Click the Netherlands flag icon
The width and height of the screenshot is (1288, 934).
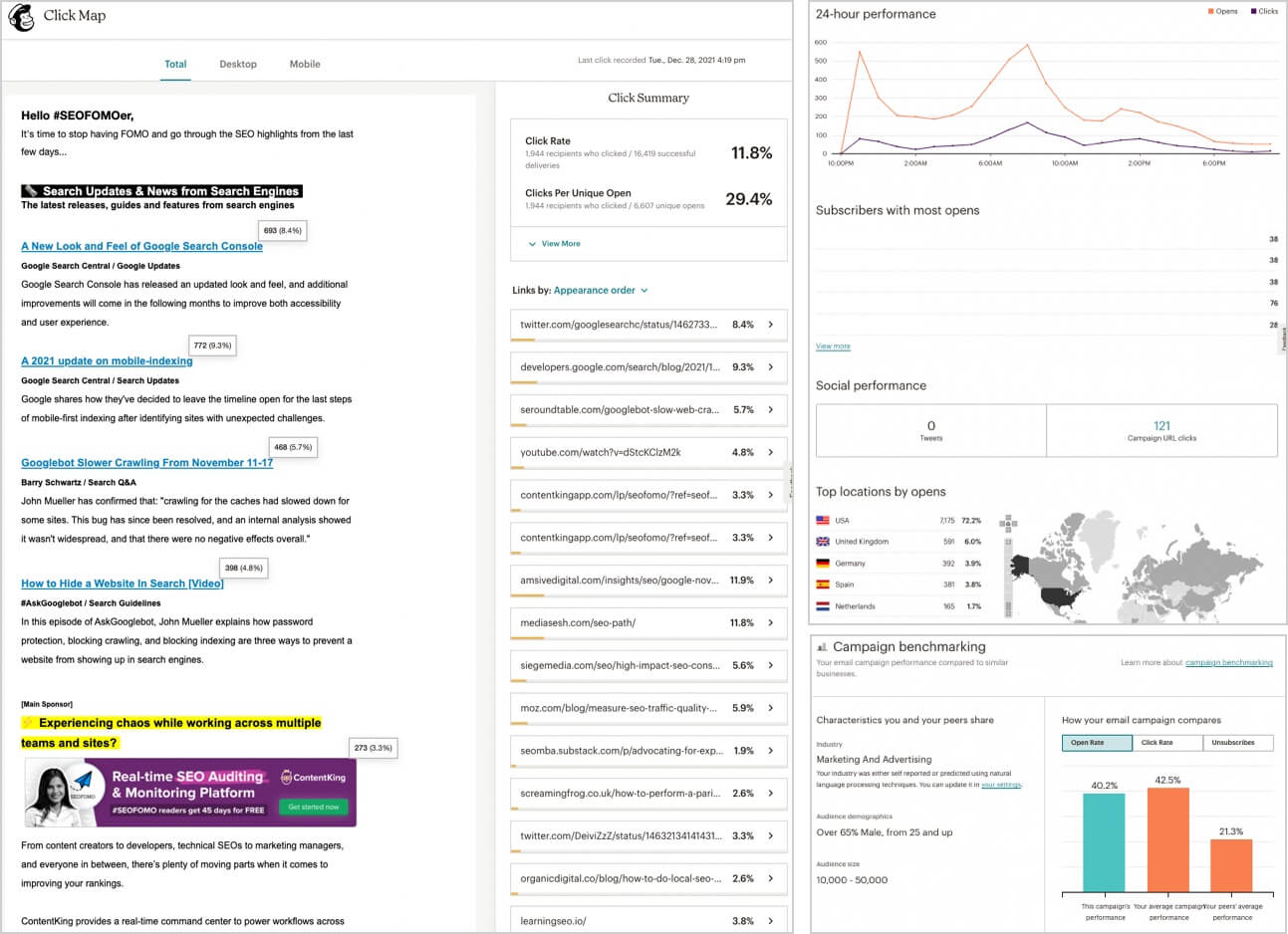(x=823, y=605)
